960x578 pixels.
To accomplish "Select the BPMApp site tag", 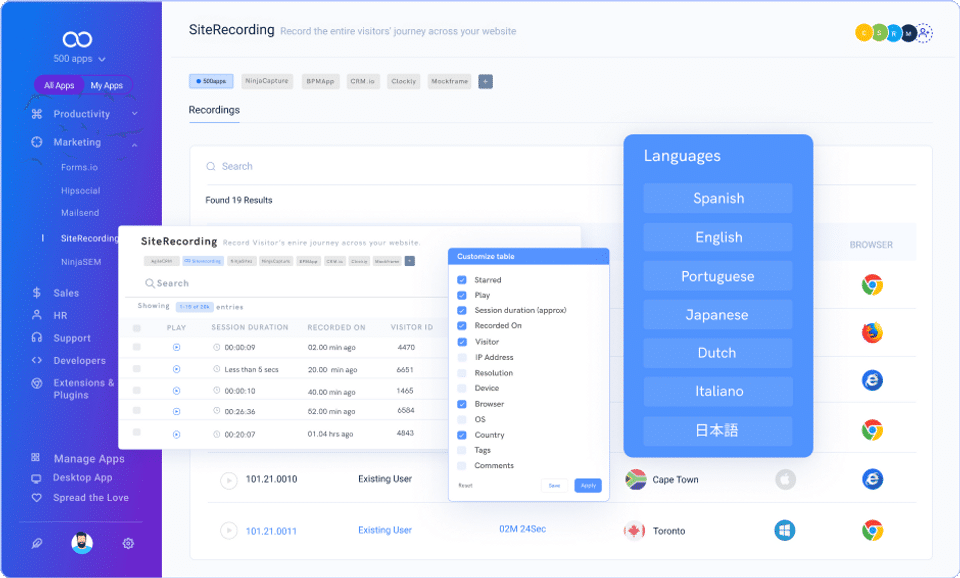I will (x=320, y=81).
